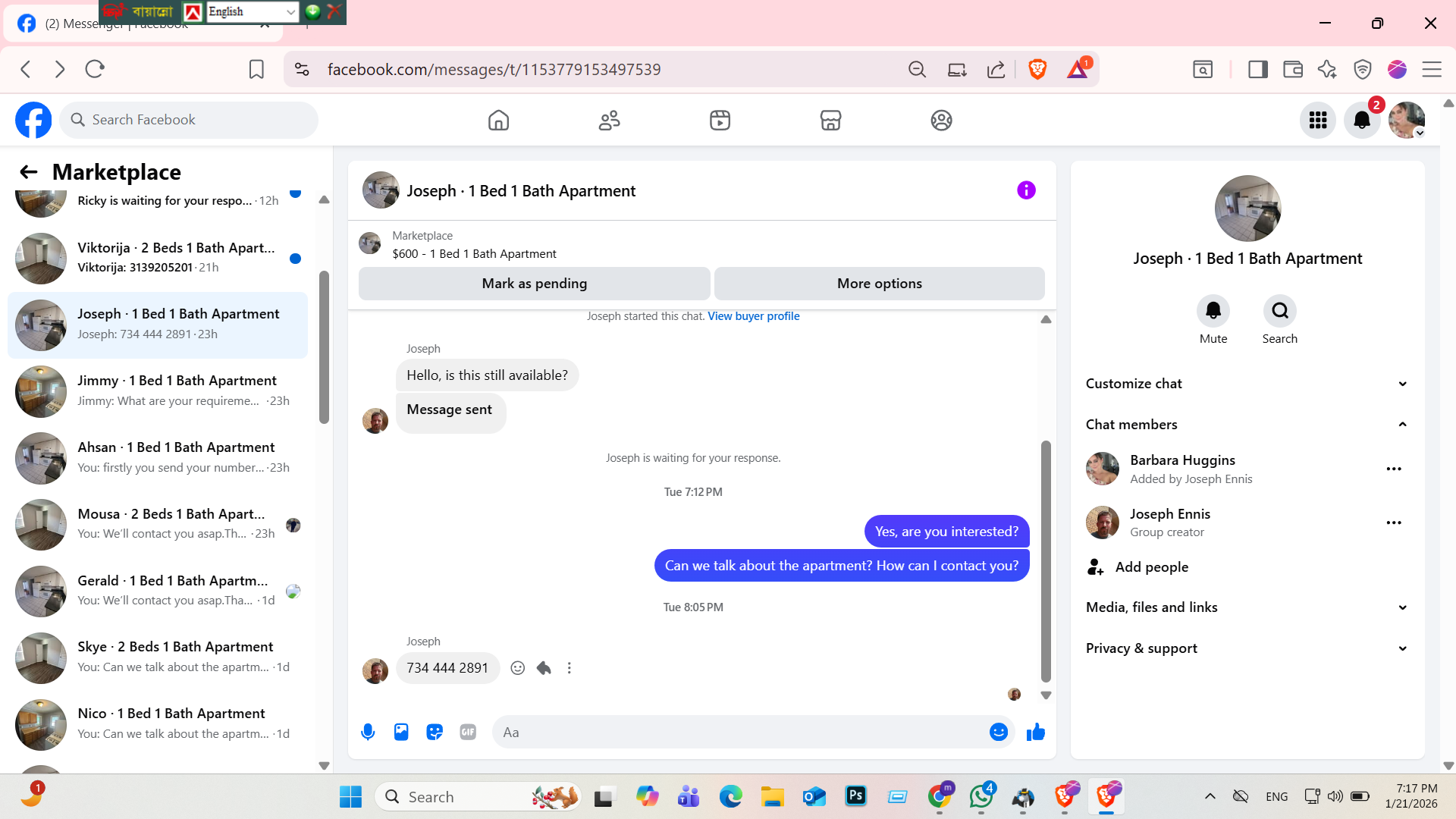Toggle conversation information panel icon
The image size is (1456, 819).
pos(1026,190)
